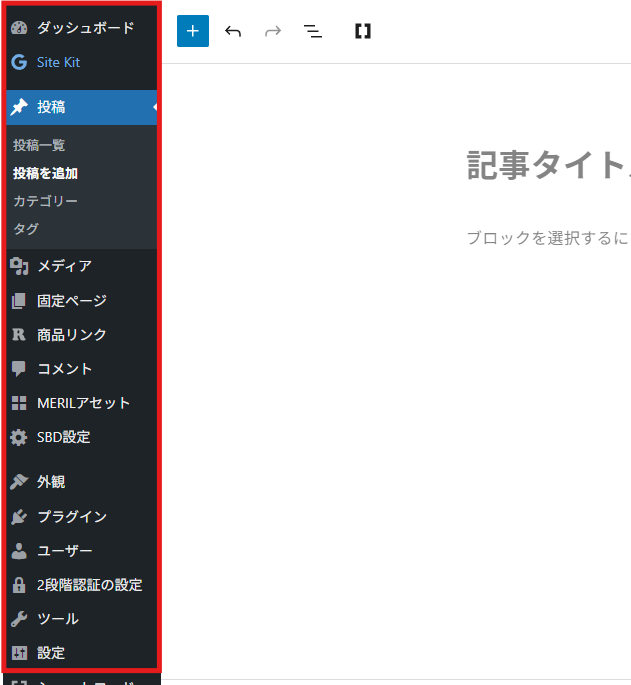The width and height of the screenshot is (631, 685).
Task: Click the redo arrow icon
Action: click(273, 31)
